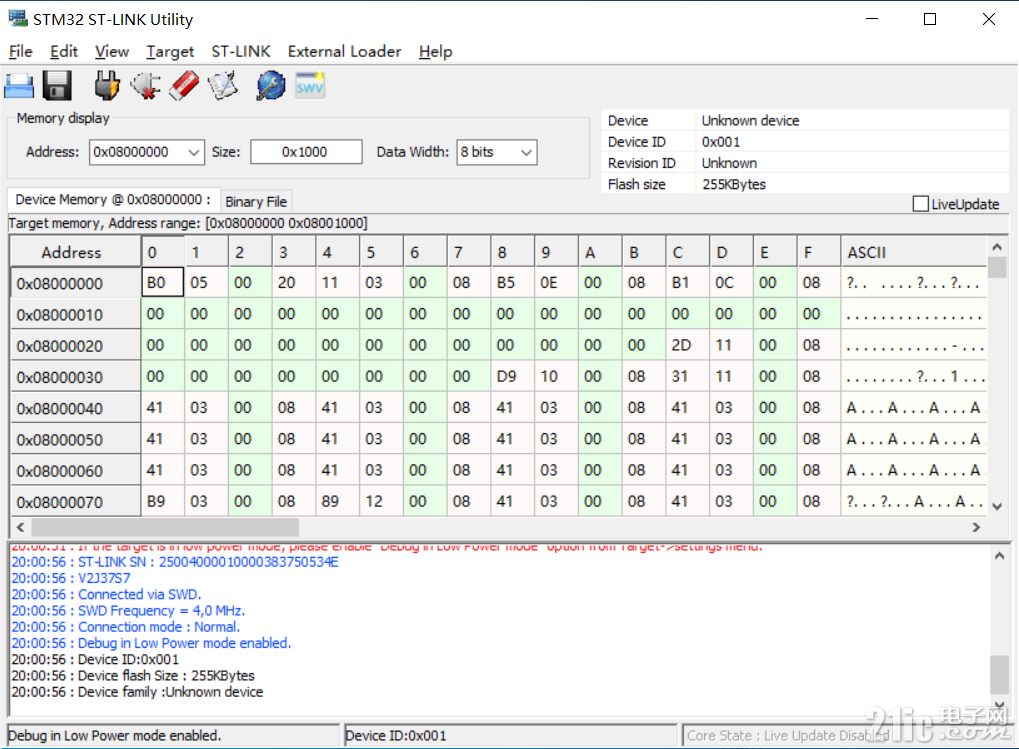This screenshot has height=749, width=1019.
Task: Click the Size input field
Action: (x=306, y=152)
